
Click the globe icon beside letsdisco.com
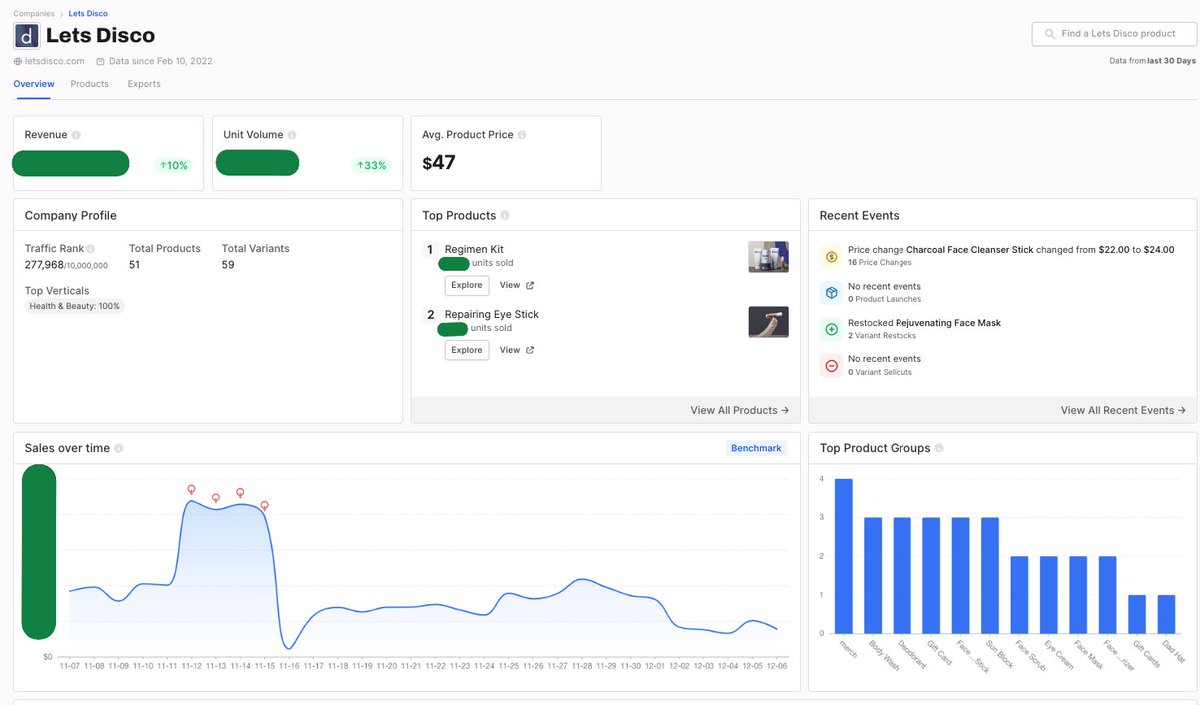click(18, 62)
